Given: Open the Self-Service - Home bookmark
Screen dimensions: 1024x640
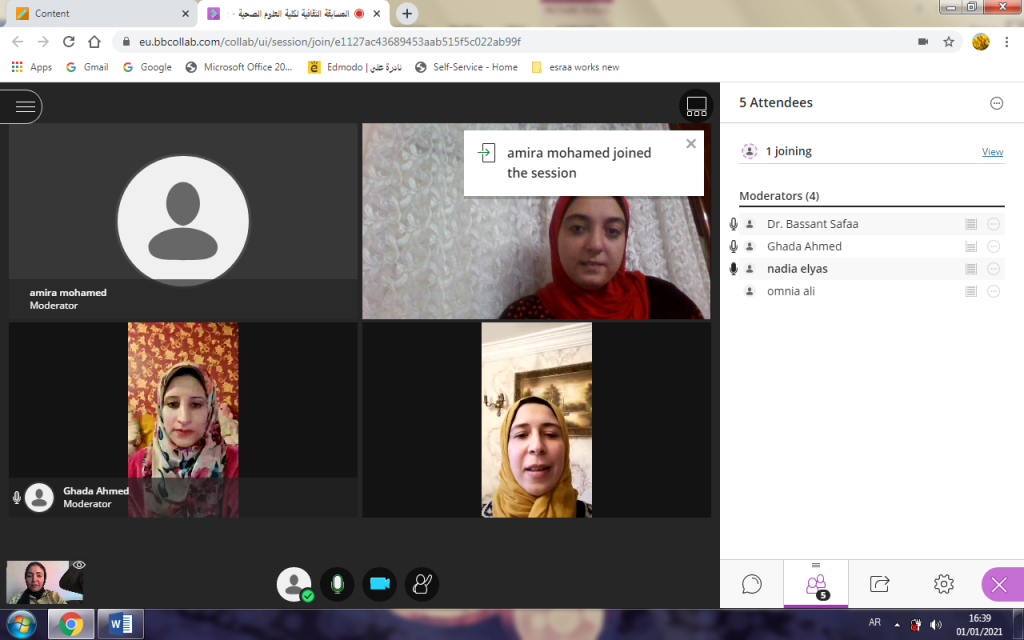Looking at the screenshot, I should pyautogui.click(x=466, y=67).
